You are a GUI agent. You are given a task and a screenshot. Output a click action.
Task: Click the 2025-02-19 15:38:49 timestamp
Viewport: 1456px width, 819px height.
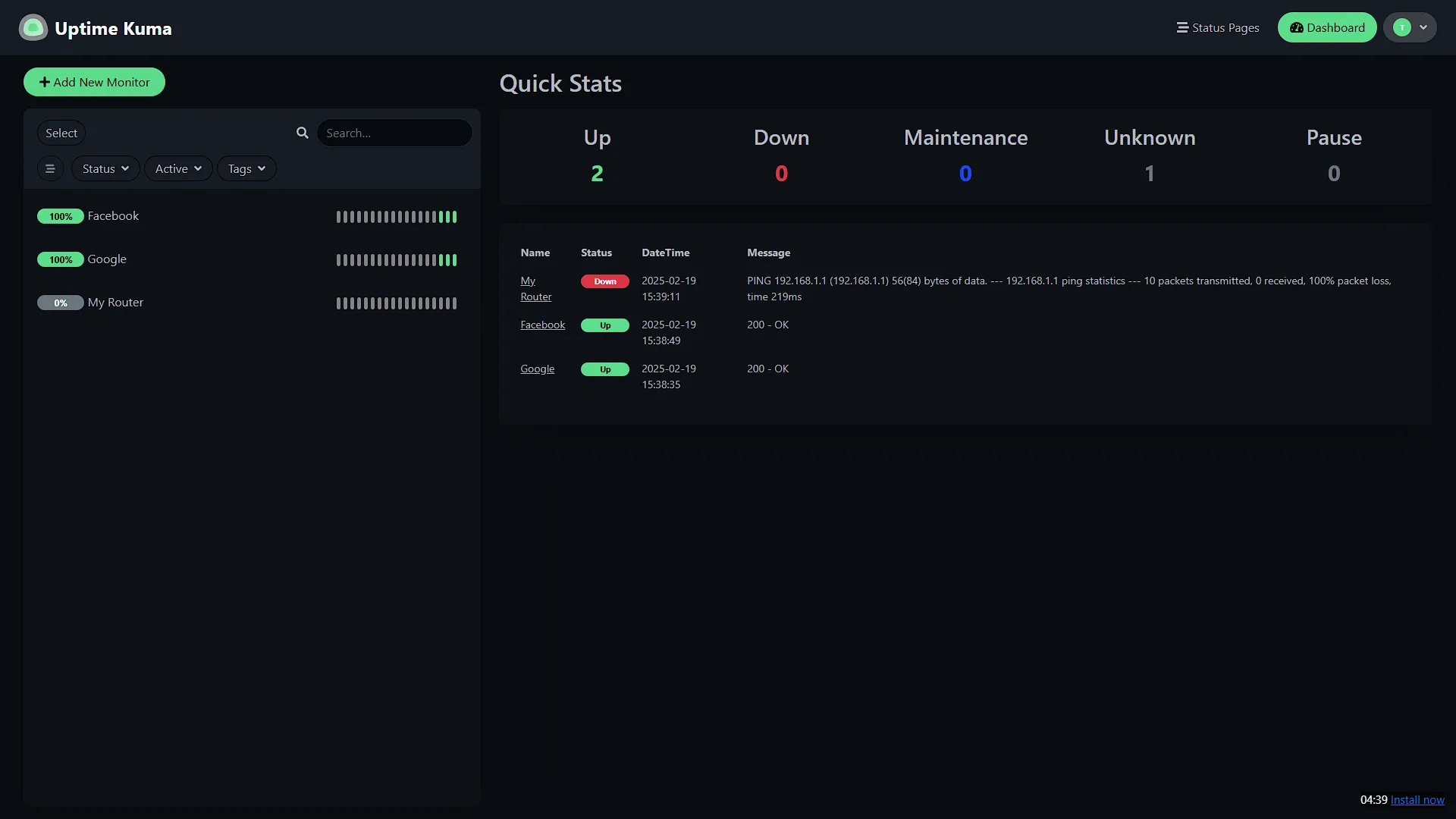(x=669, y=333)
